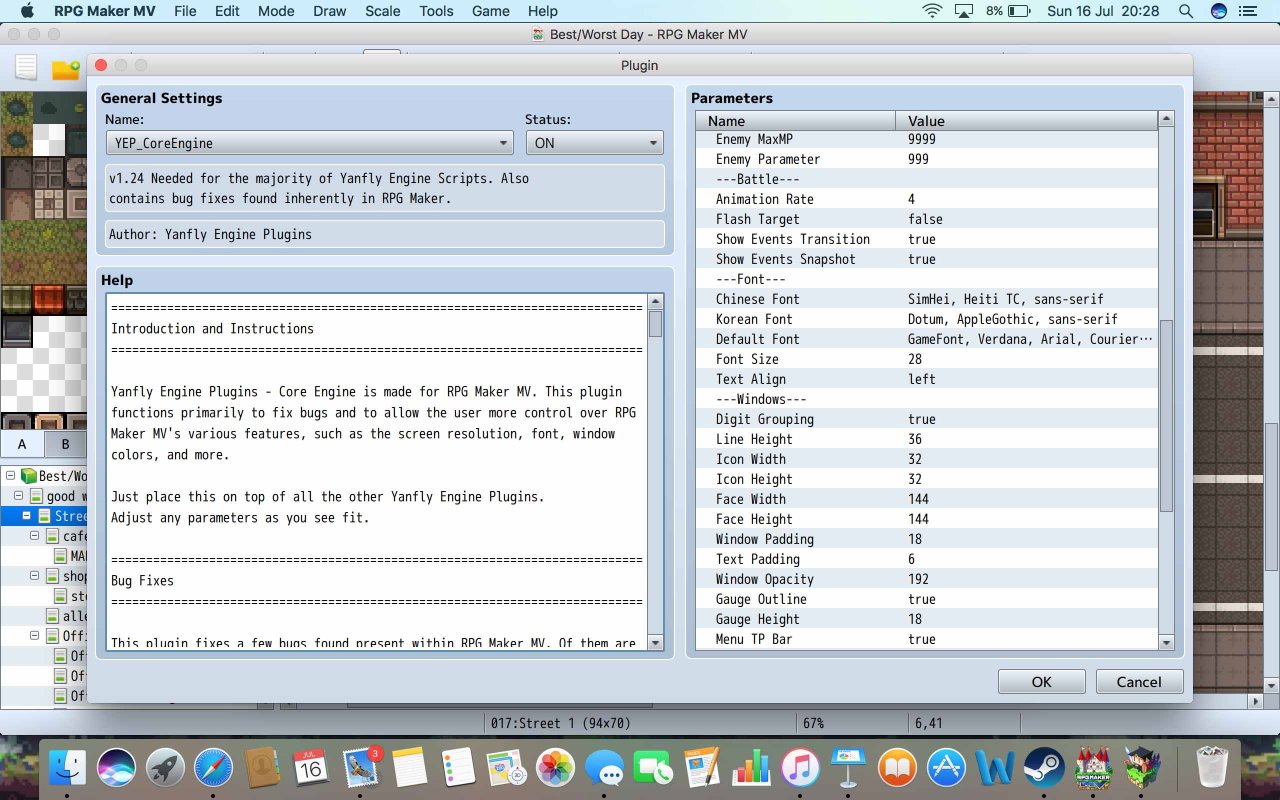Click Cancel in the Plugin dialog
Viewport: 1280px width, 800px height.
(1139, 682)
